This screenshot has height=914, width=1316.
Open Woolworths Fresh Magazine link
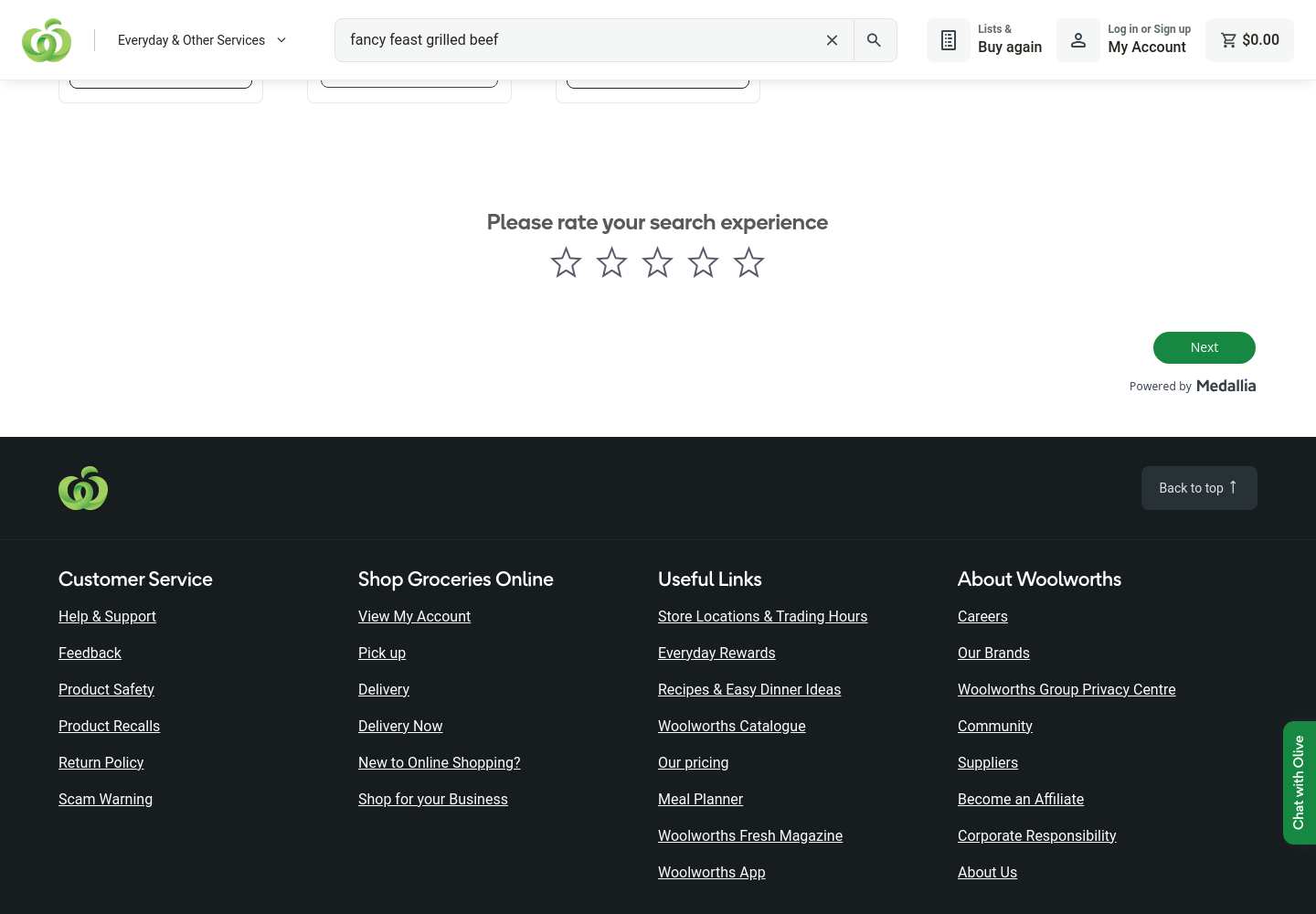tap(750, 835)
